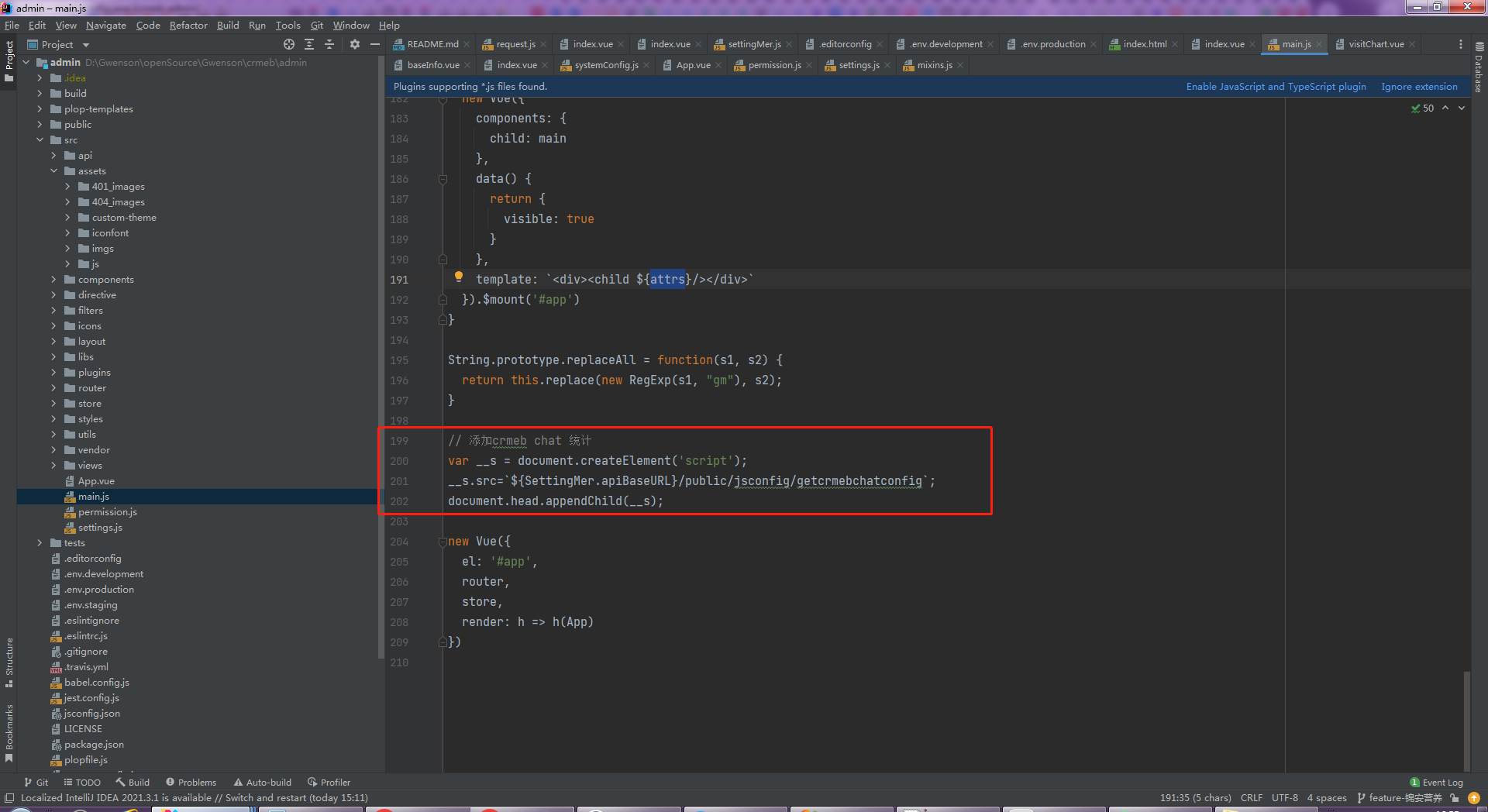This screenshot has height=812, width=1488.
Task: Change CRLF line separator setting
Action: tap(1251, 798)
